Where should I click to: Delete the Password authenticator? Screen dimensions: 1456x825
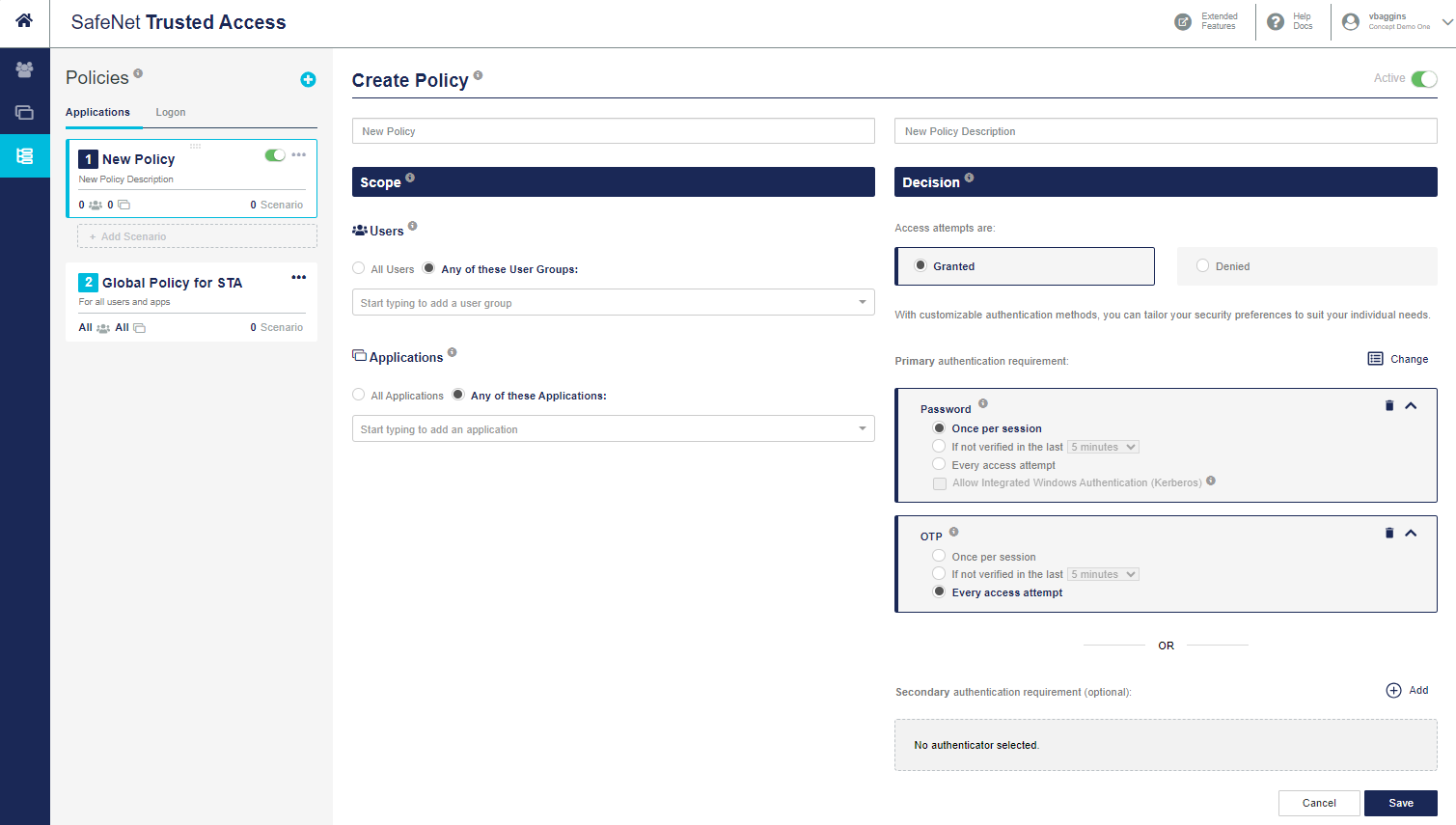point(1389,405)
